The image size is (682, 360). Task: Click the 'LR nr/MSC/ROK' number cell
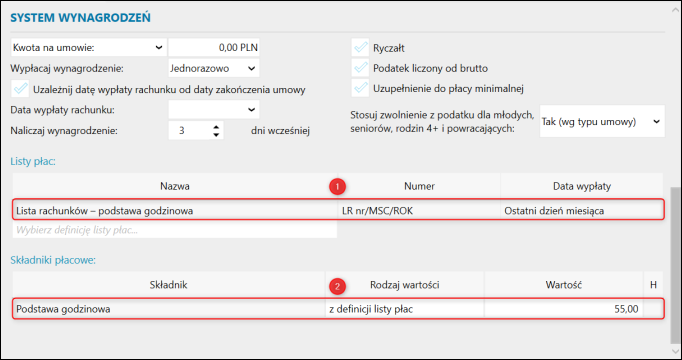click(419, 211)
